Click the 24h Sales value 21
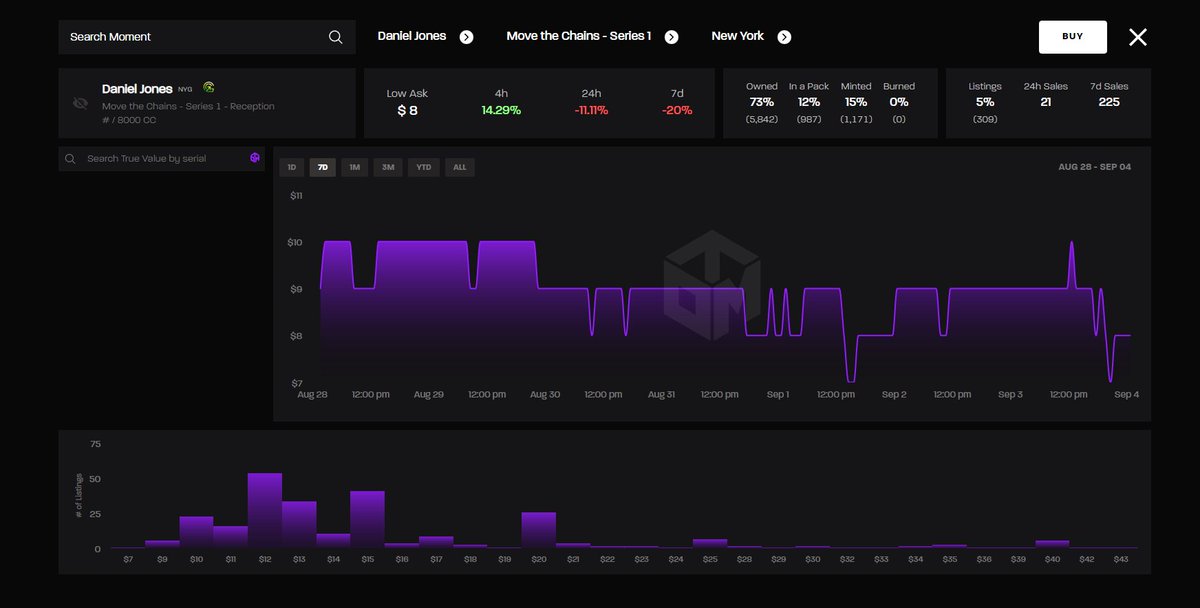Viewport: 1200px width, 608px height. 1046,102
